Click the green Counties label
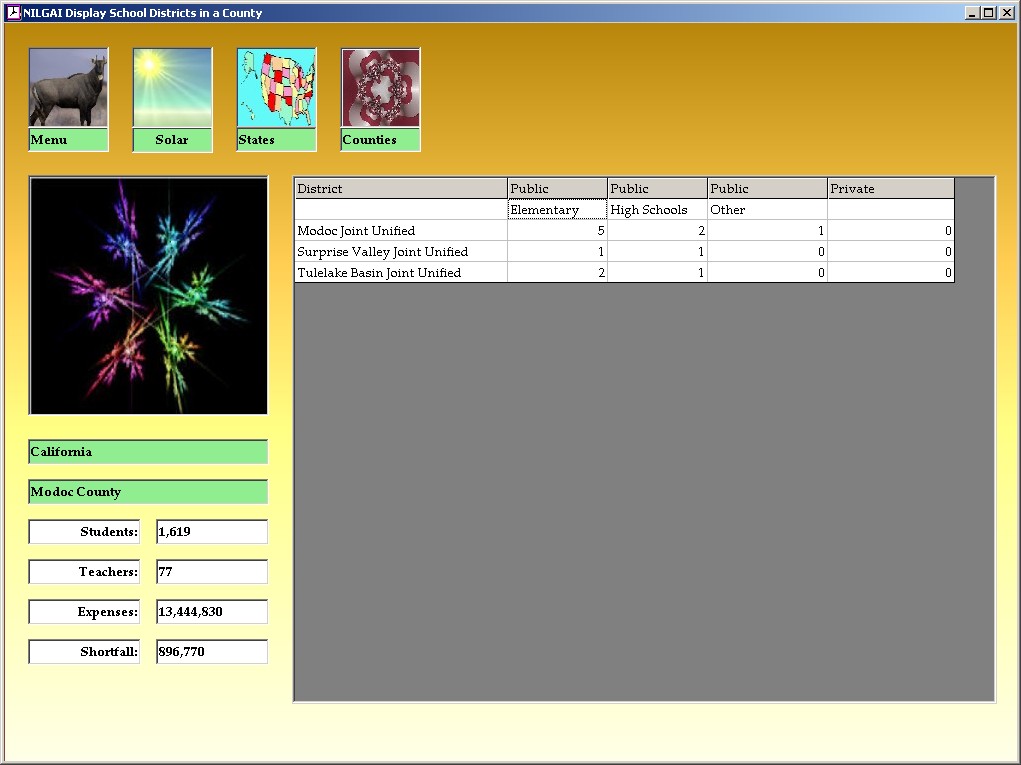Image resolution: width=1021 pixels, height=765 pixels. (380, 140)
